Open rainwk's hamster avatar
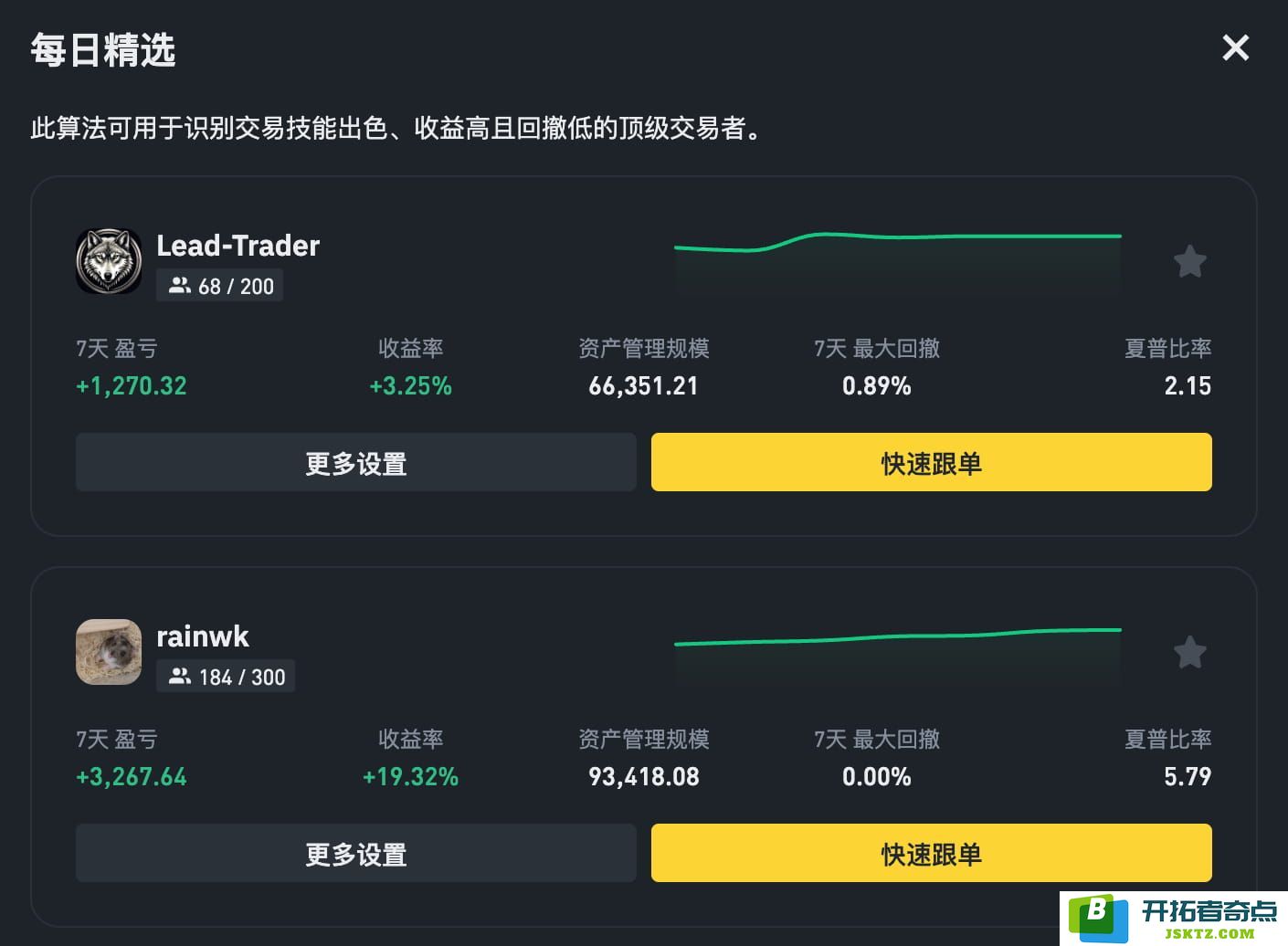This screenshot has height=946, width=1288. 109,652
